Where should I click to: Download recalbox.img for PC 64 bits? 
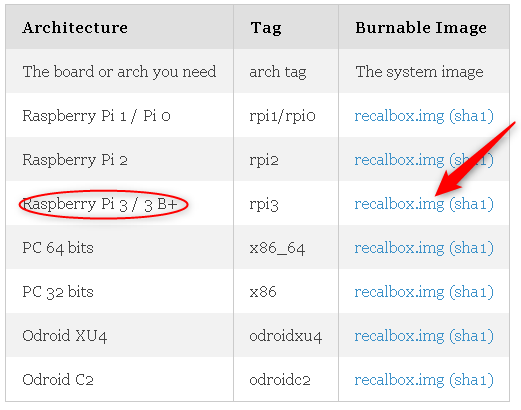click(399, 248)
